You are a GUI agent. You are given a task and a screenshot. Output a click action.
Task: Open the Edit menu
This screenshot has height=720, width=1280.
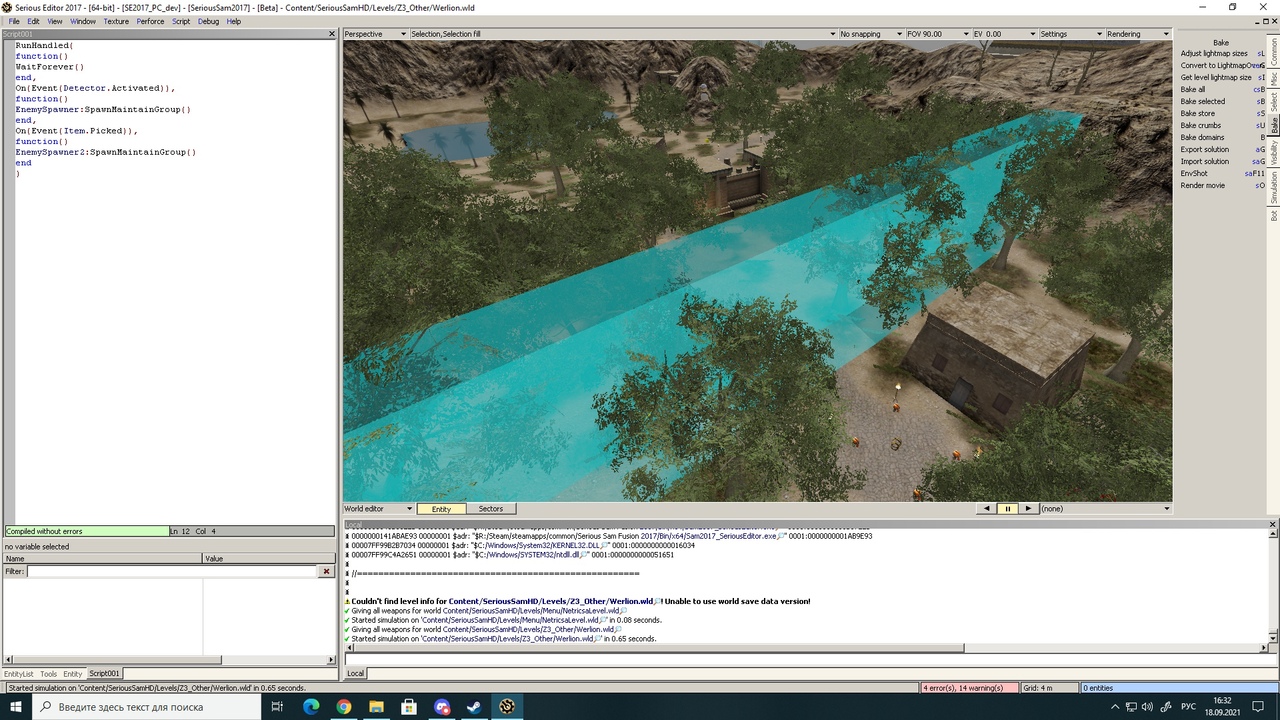point(33,21)
